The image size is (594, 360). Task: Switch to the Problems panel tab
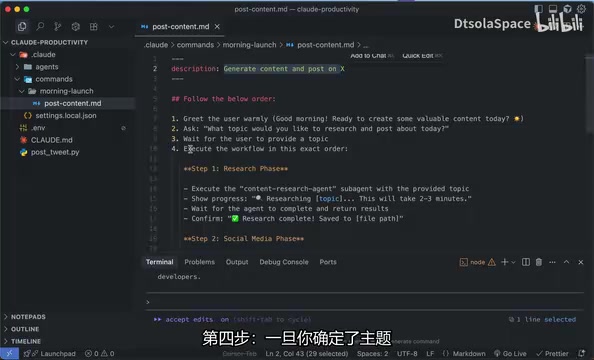(x=199, y=262)
